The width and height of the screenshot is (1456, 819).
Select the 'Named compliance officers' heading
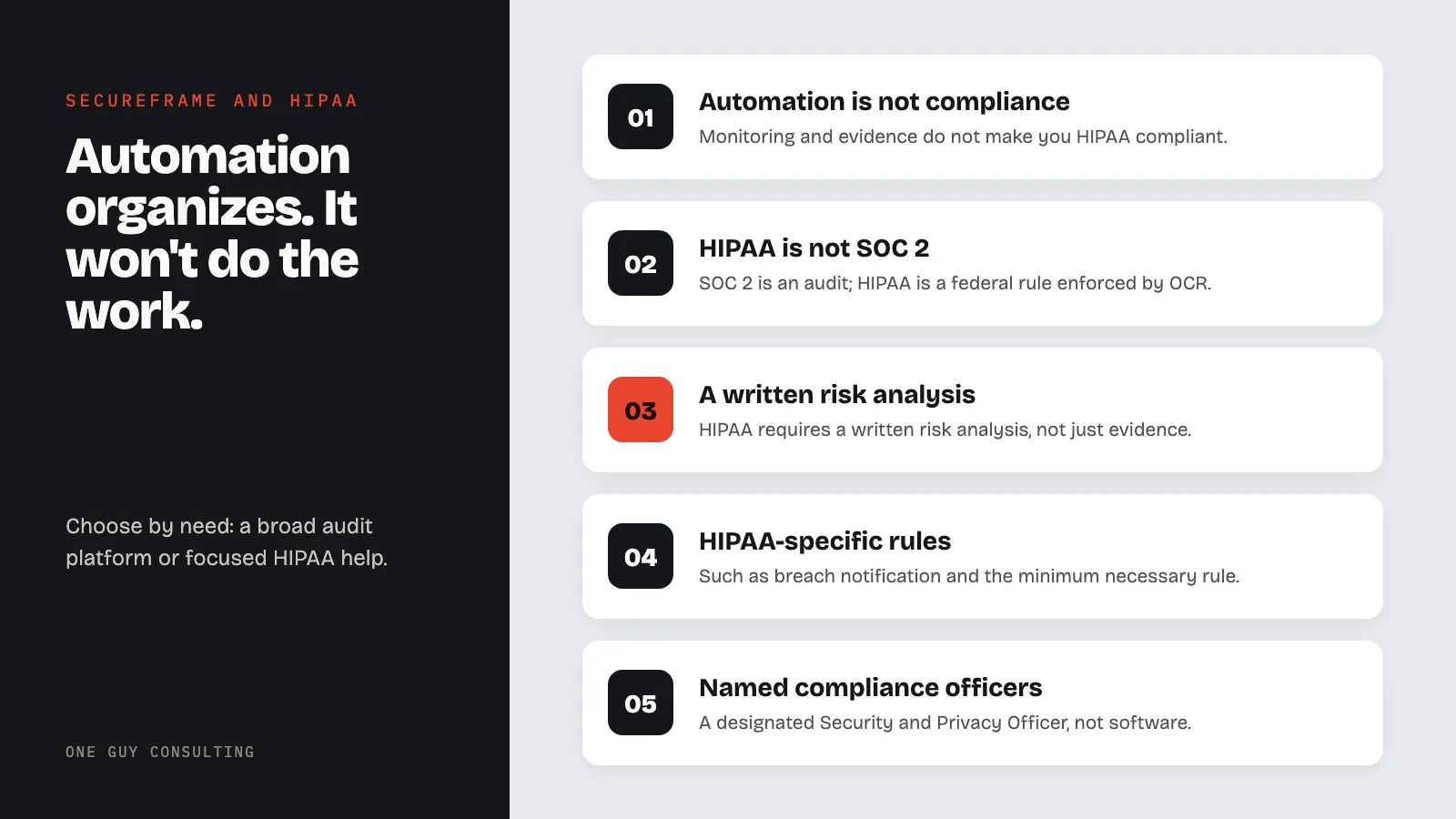(x=870, y=687)
